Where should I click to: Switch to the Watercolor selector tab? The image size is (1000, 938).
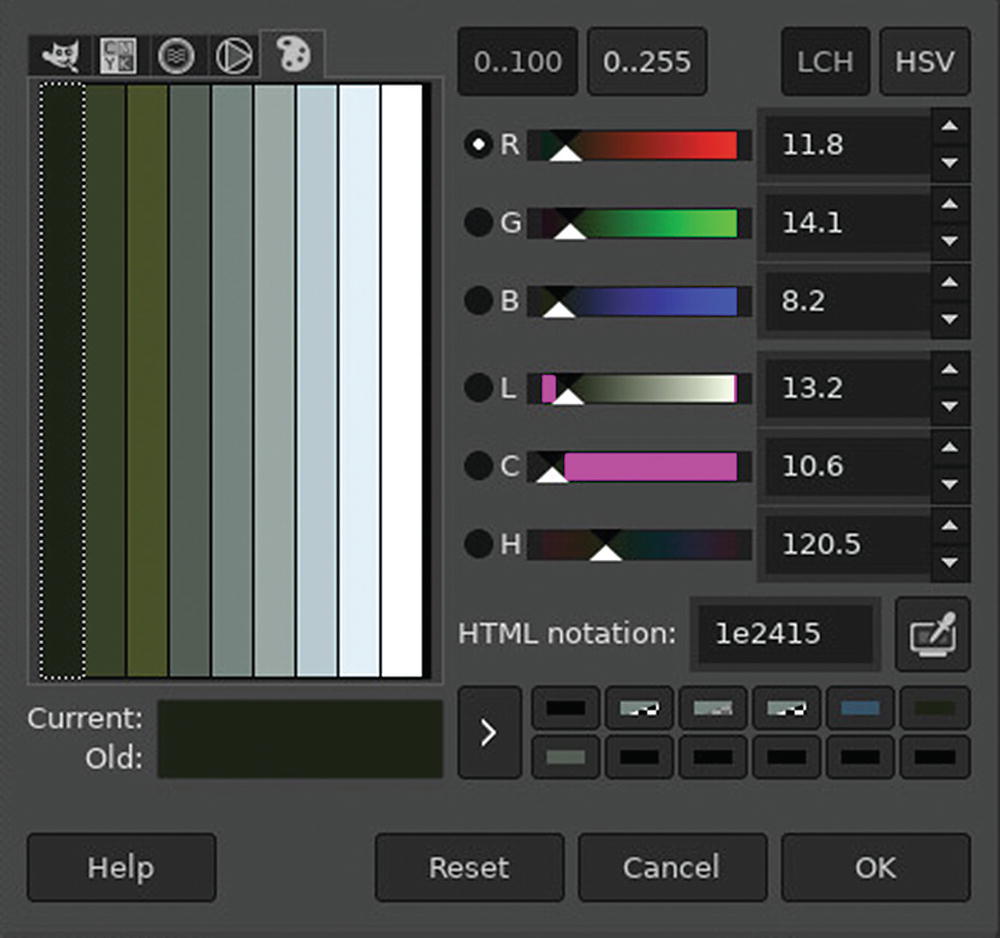(177, 57)
